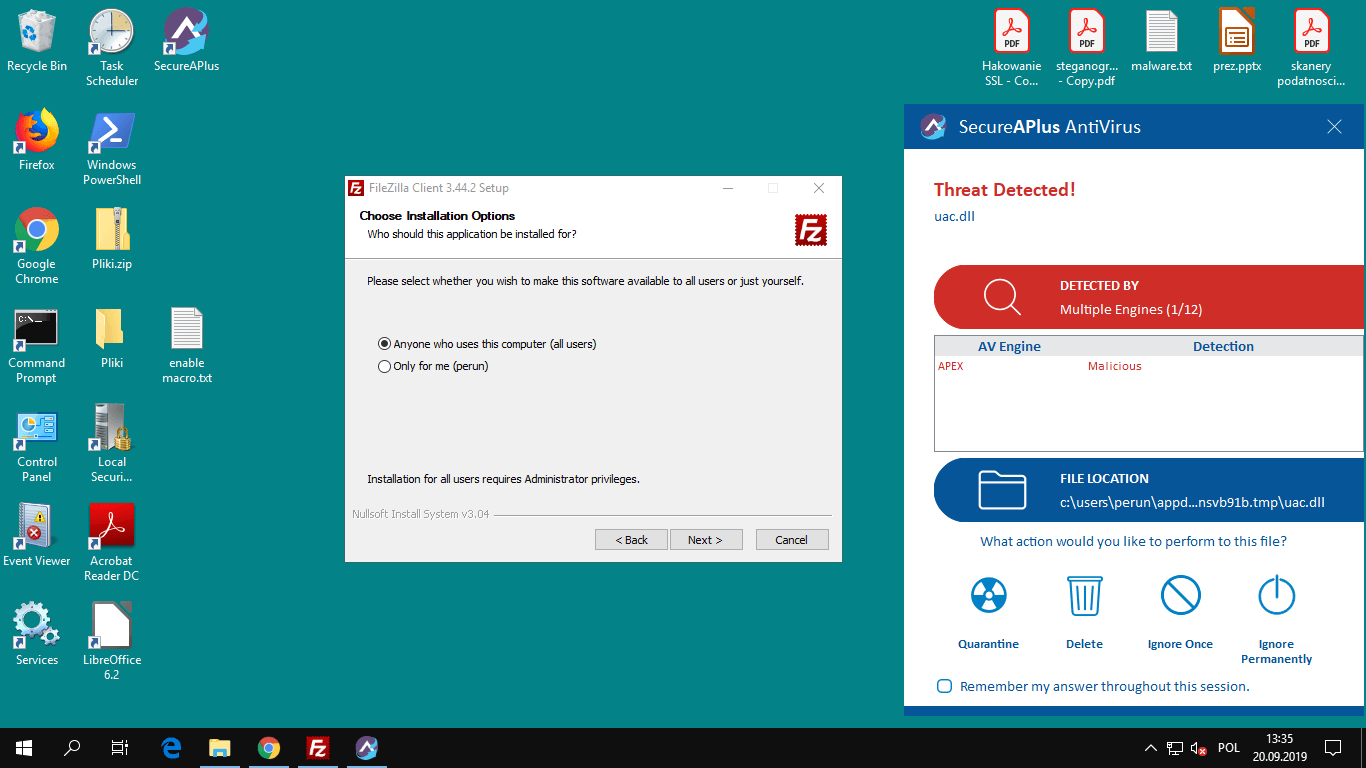Click the FileZilla logo in setup header
1366x768 pixels.
[811, 230]
